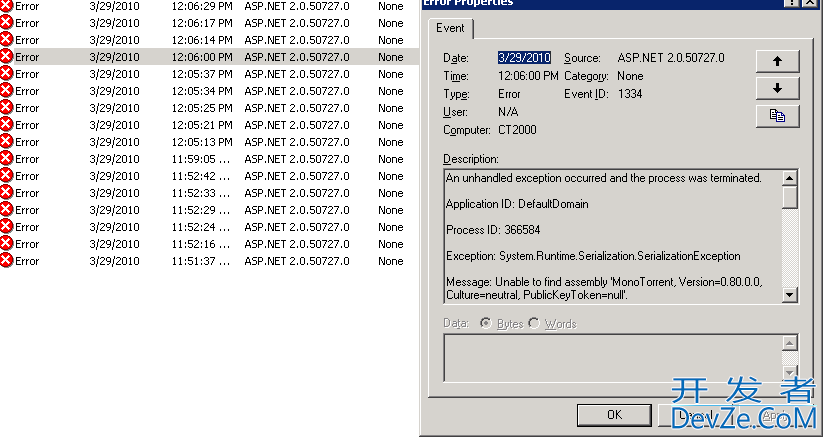This screenshot has height=440, width=827.
Task: Click error icon of 12:05:34 PM event
Action: tap(6, 91)
